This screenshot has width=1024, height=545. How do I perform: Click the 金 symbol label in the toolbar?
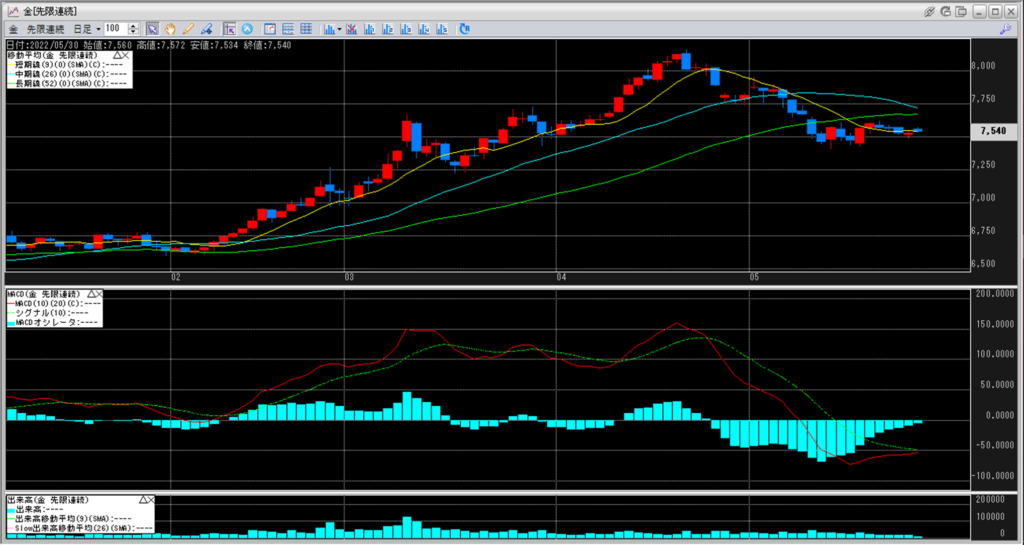pyautogui.click(x=12, y=29)
